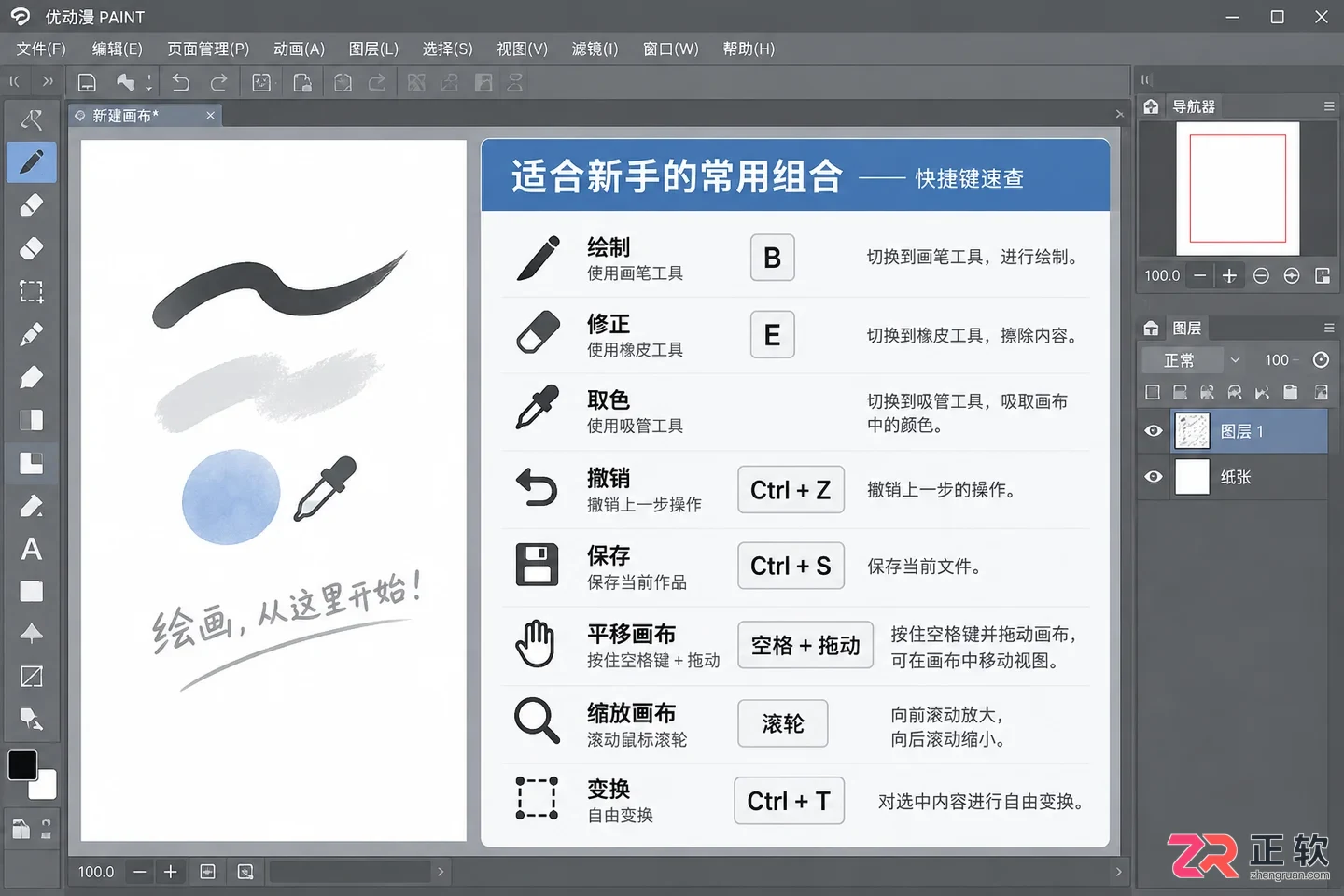Viewport: 1344px width, 896px height.
Task: Select the gradient tool in left toolbar
Action: point(31,420)
